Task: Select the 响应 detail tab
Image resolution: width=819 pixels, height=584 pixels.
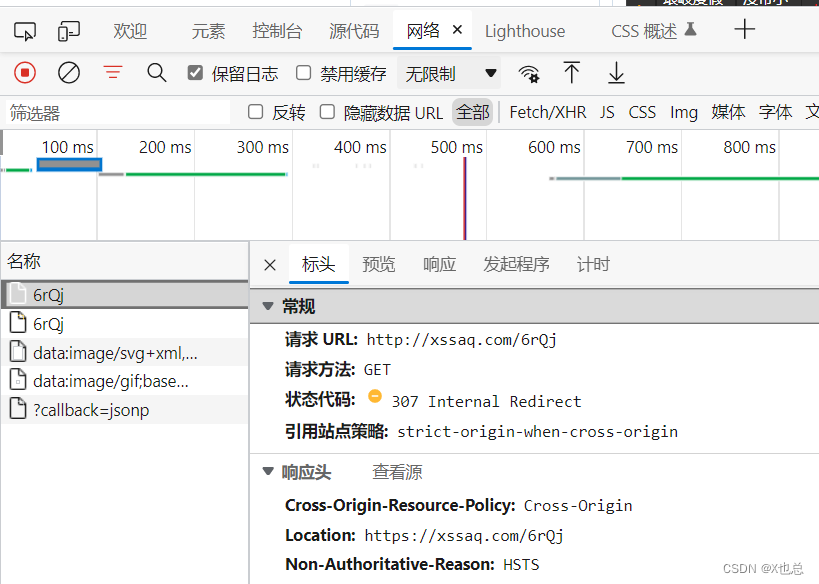Action: tap(439, 264)
